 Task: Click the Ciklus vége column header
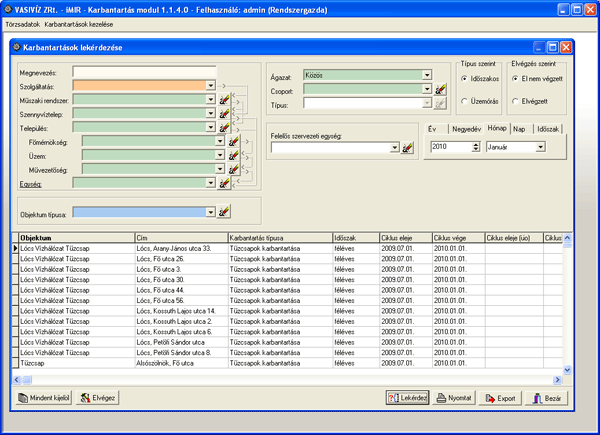pos(458,238)
